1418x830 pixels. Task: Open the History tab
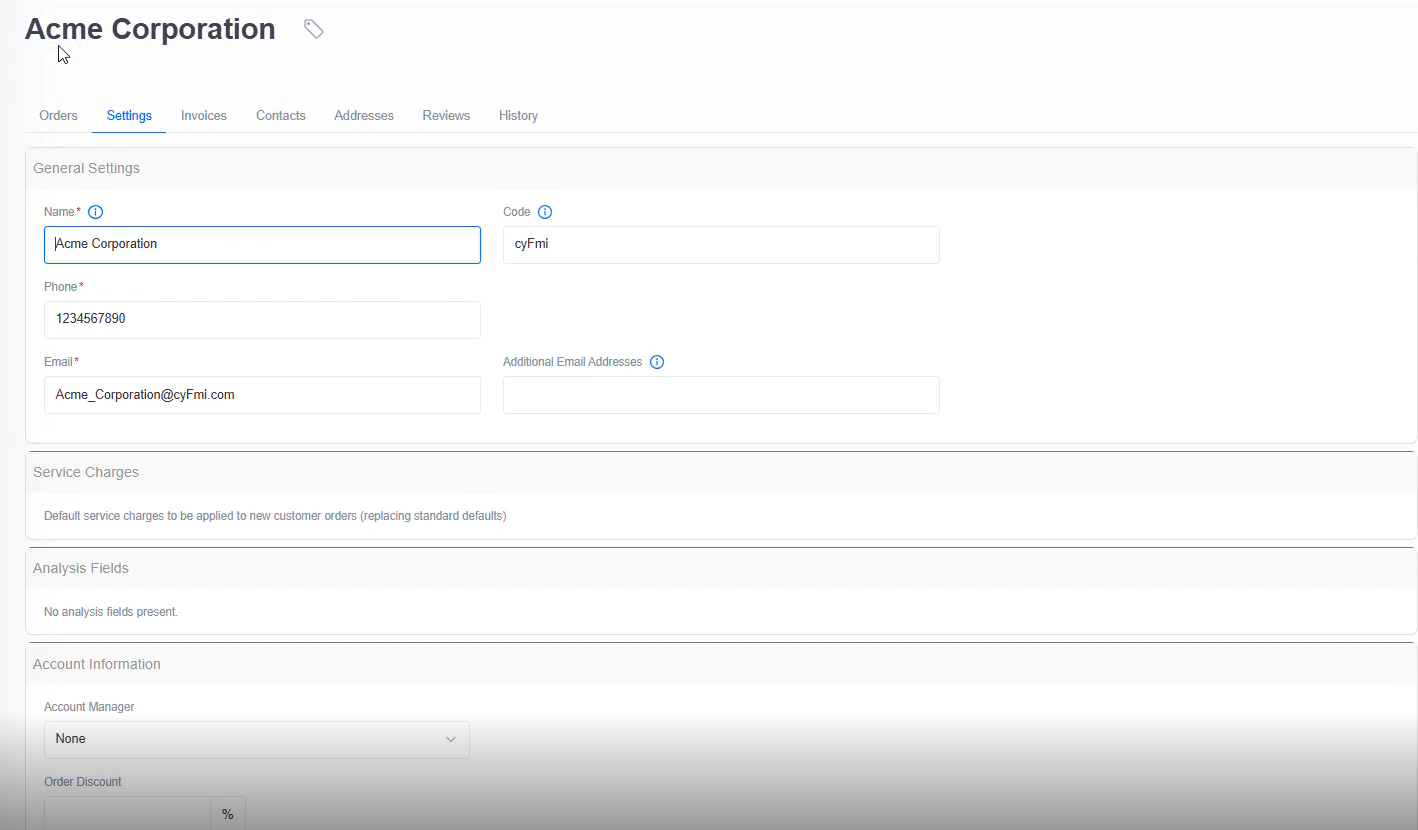tap(518, 115)
